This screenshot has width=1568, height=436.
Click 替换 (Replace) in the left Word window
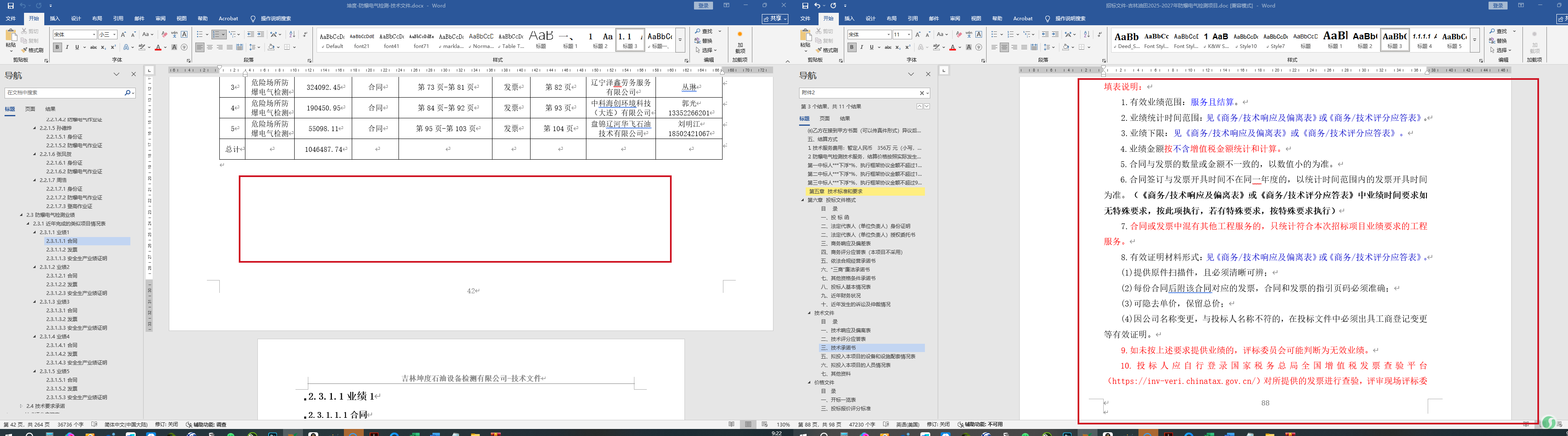pyautogui.click(x=703, y=41)
